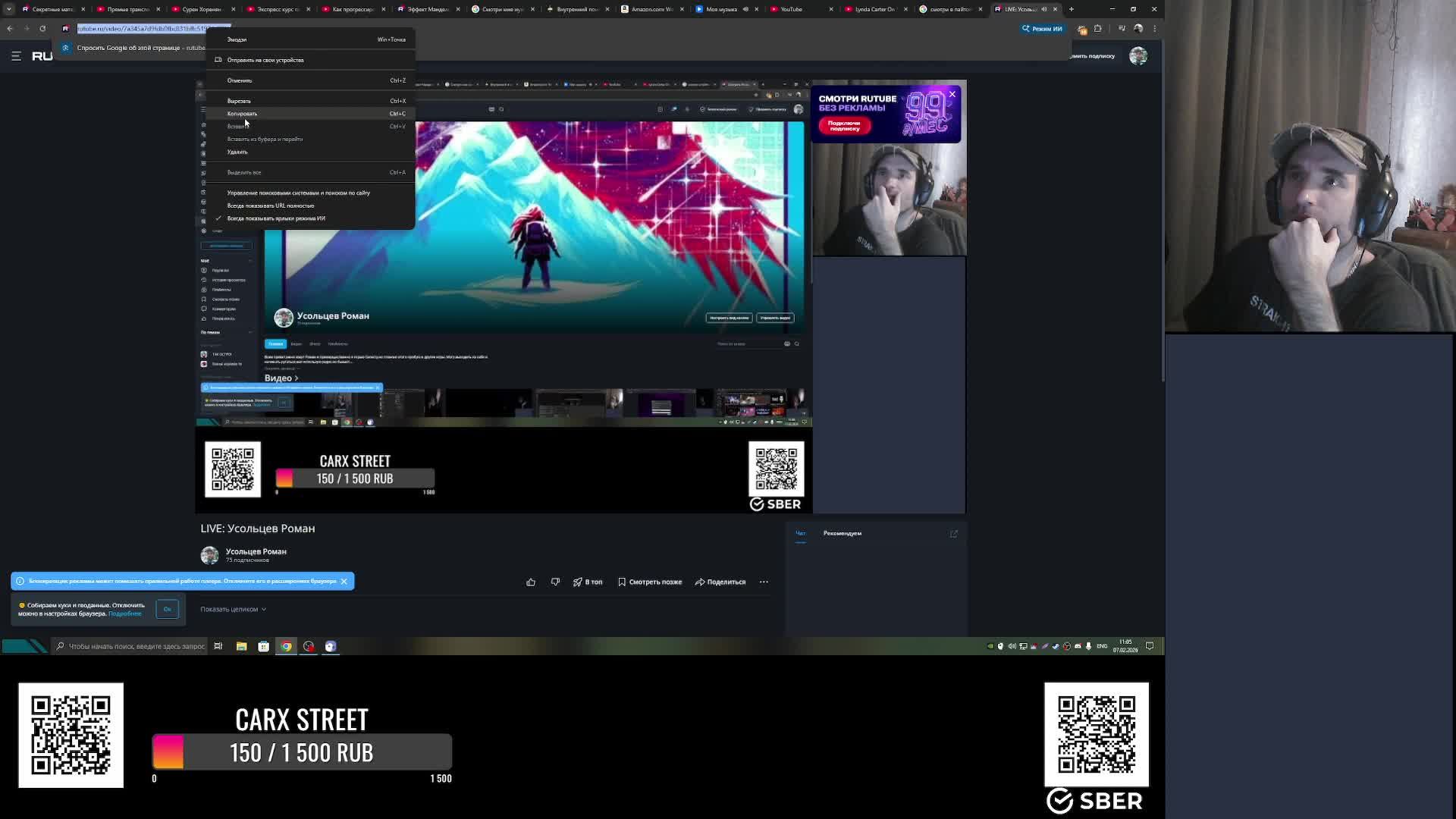
Task: Click the 'Поделиться' share button
Action: click(x=720, y=582)
